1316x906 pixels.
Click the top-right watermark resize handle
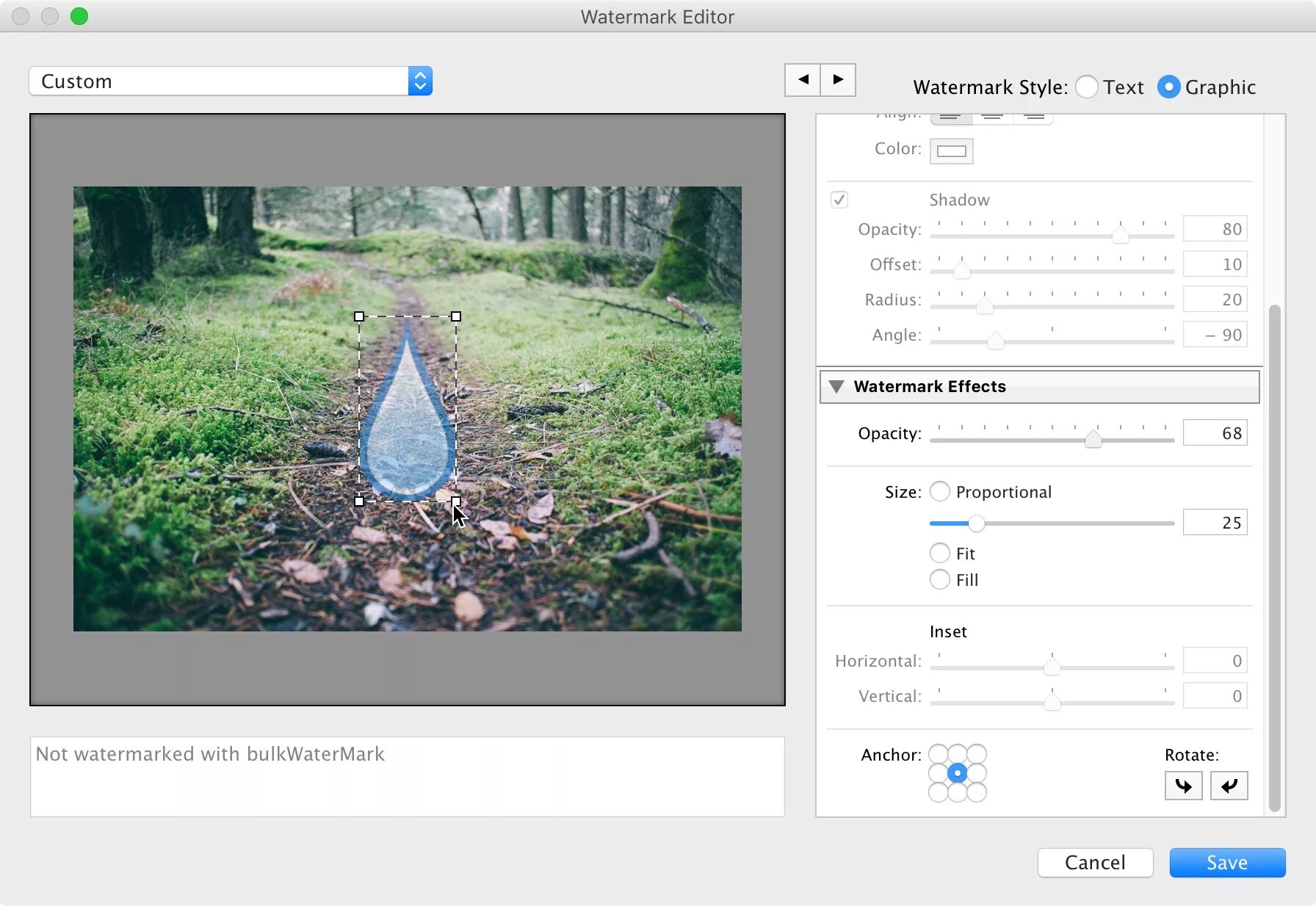(456, 316)
